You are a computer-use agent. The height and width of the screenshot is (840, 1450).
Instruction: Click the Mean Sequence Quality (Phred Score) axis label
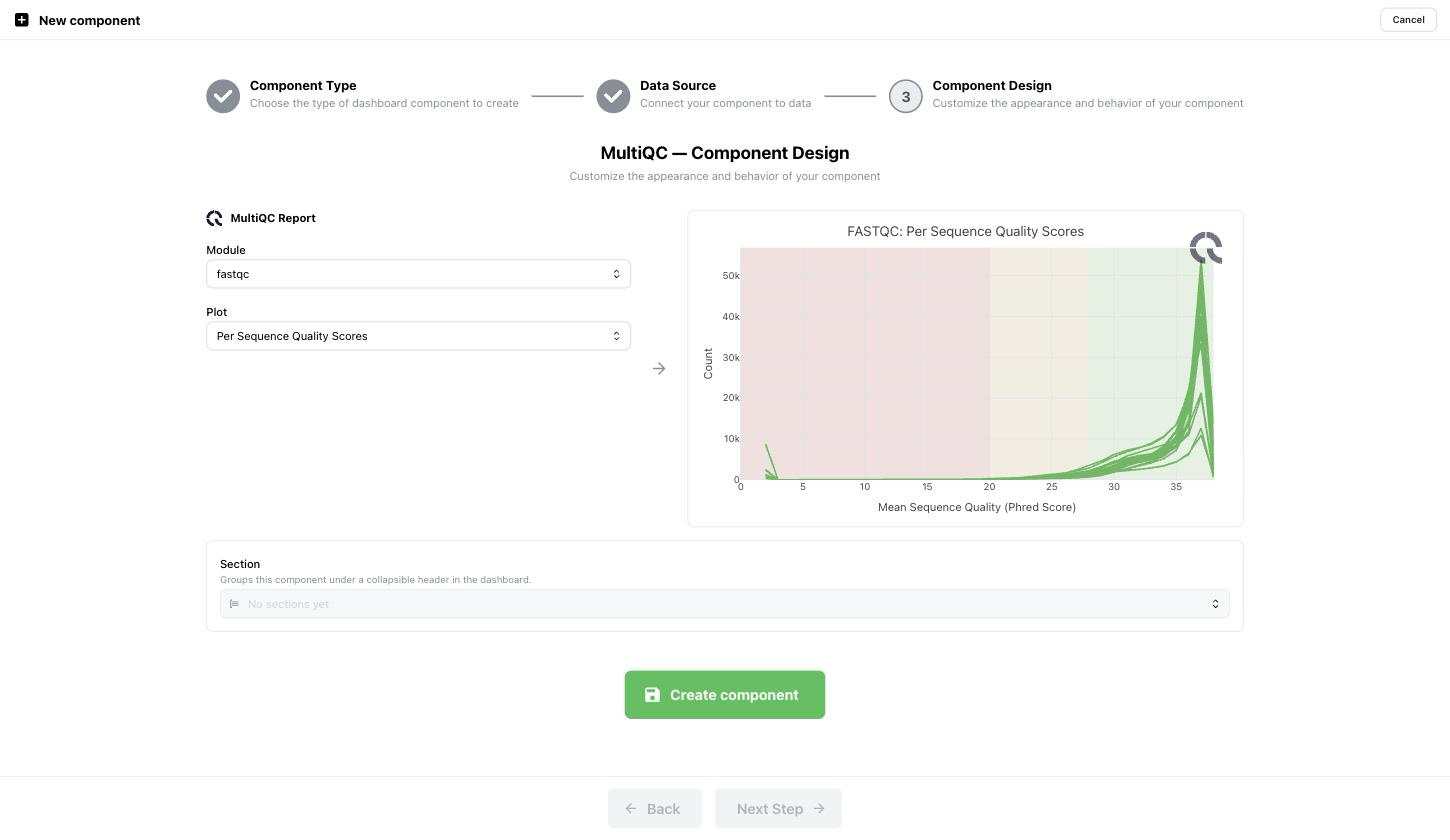coord(977,507)
